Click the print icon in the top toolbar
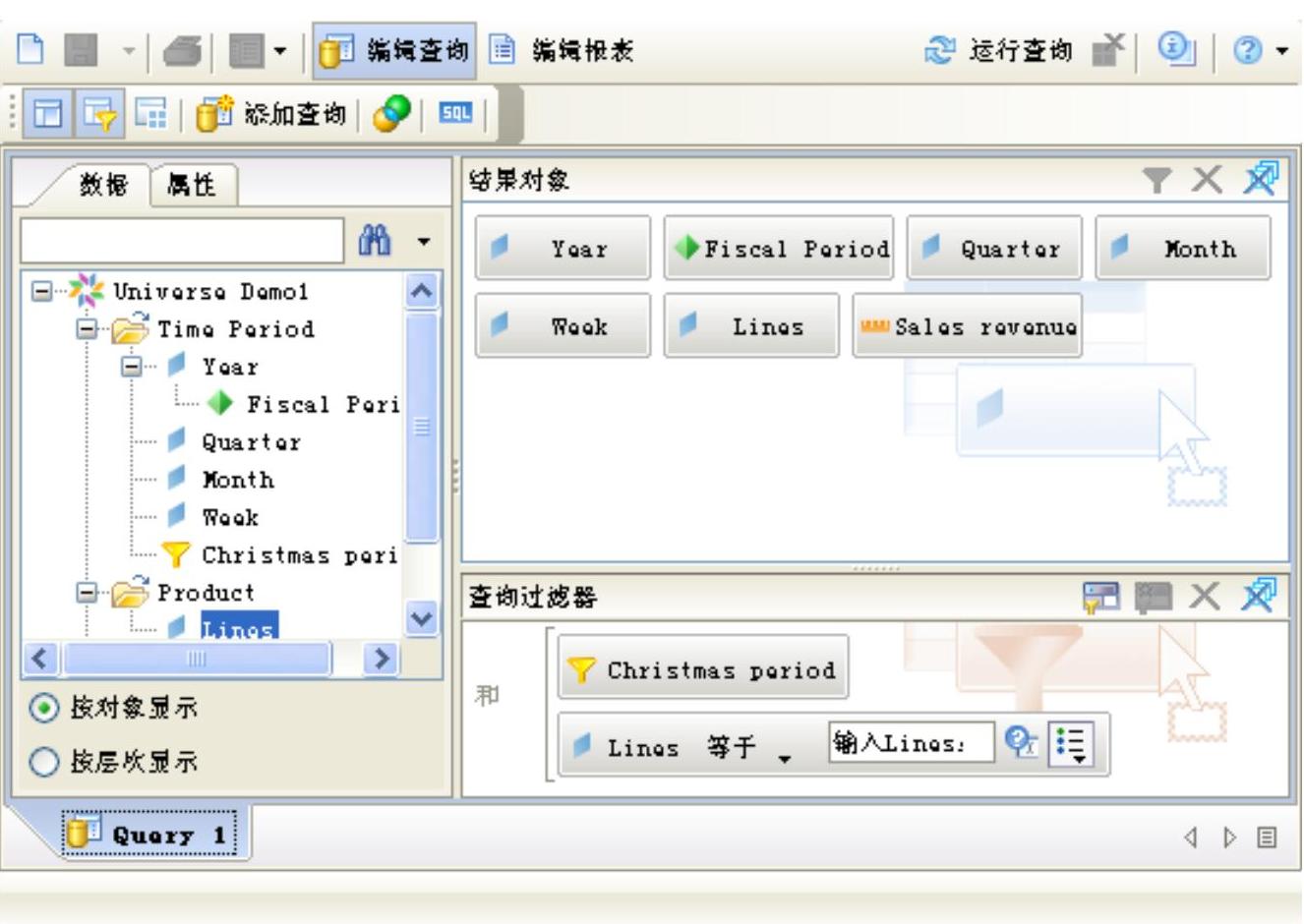Screen dimensions: 1304x924 [x=182, y=50]
